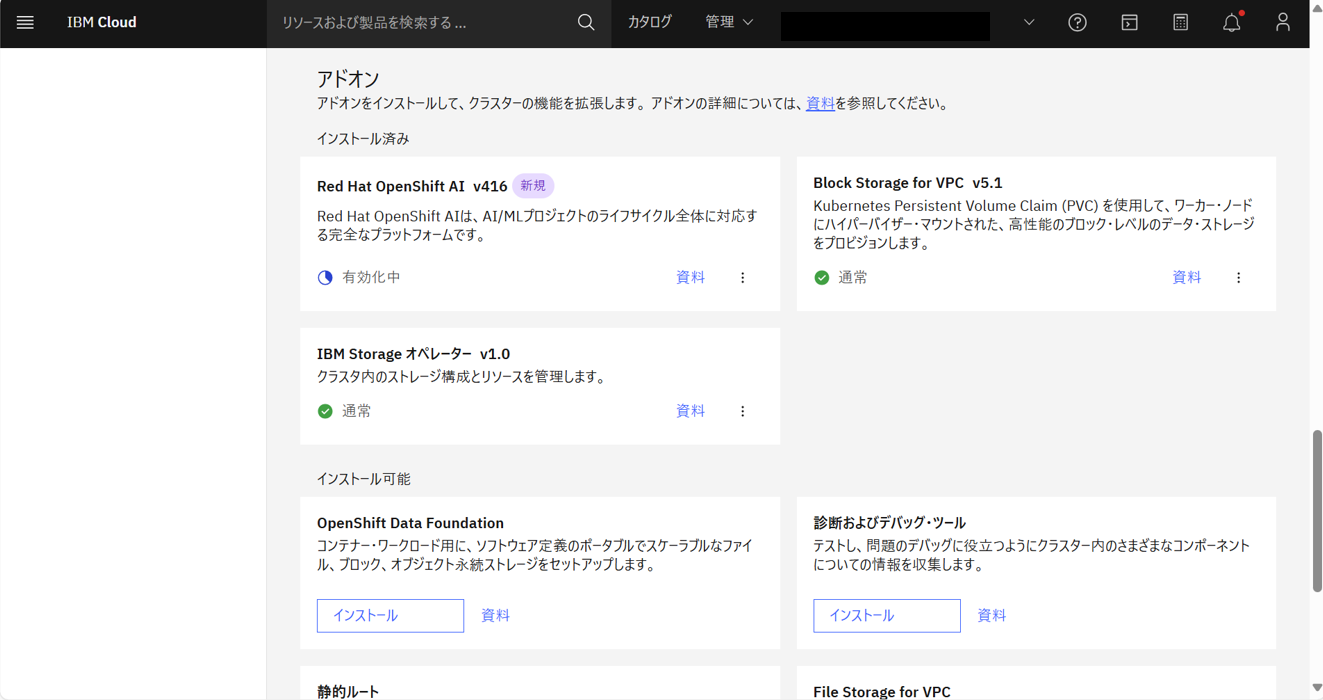The image size is (1323, 700).
Task: Open the hamburger navigation menu
Action: [25, 22]
